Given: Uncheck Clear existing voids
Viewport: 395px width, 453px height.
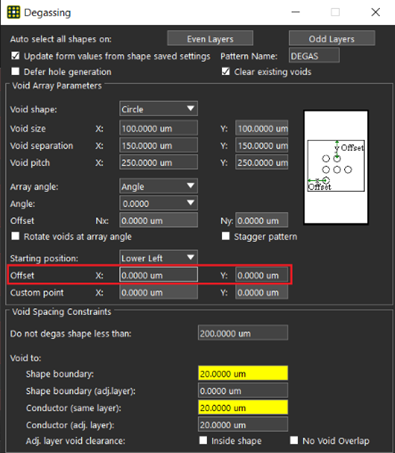Looking at the screenshot, I should [x=226, y=71].
